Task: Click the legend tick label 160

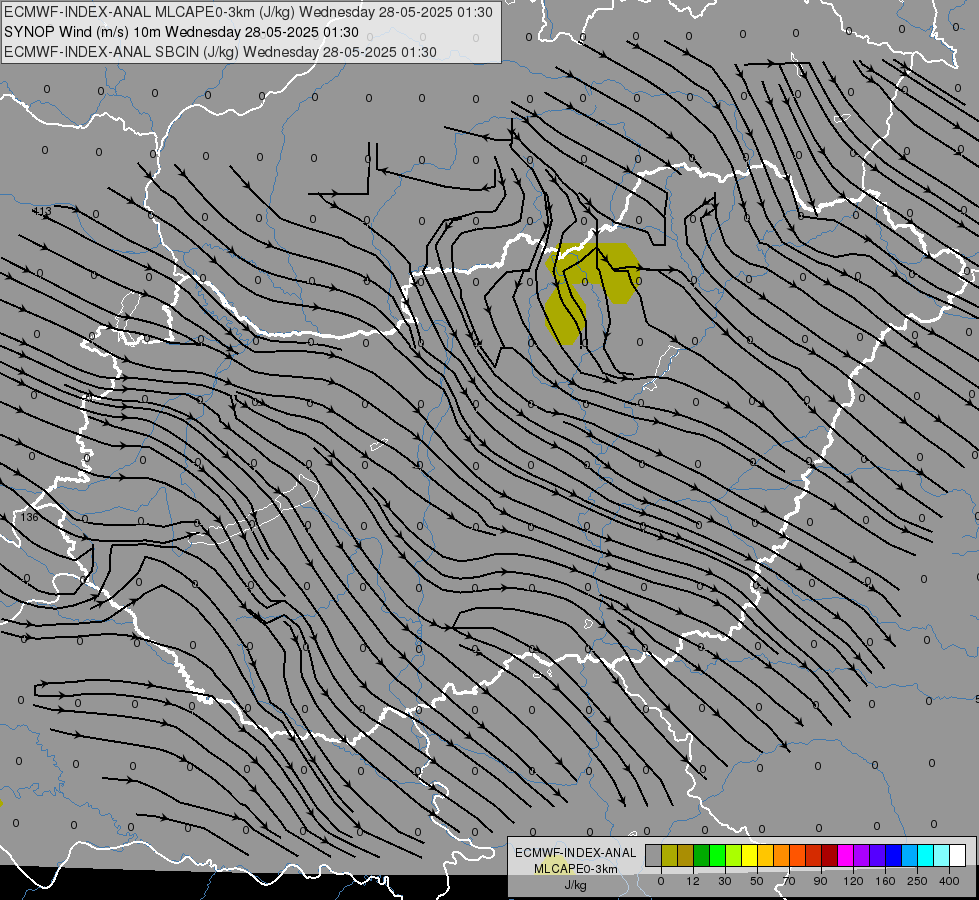Action: 885,881
